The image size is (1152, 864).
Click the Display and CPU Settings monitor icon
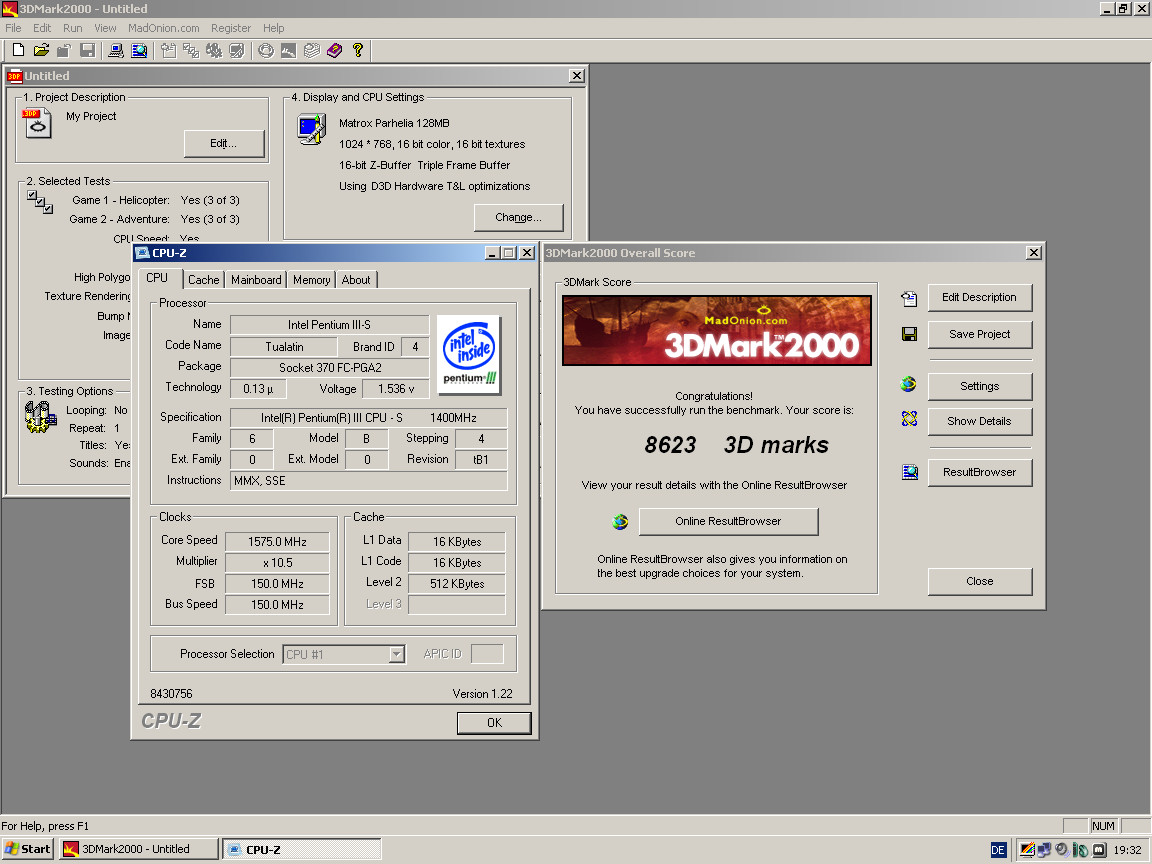click(312, 129)
